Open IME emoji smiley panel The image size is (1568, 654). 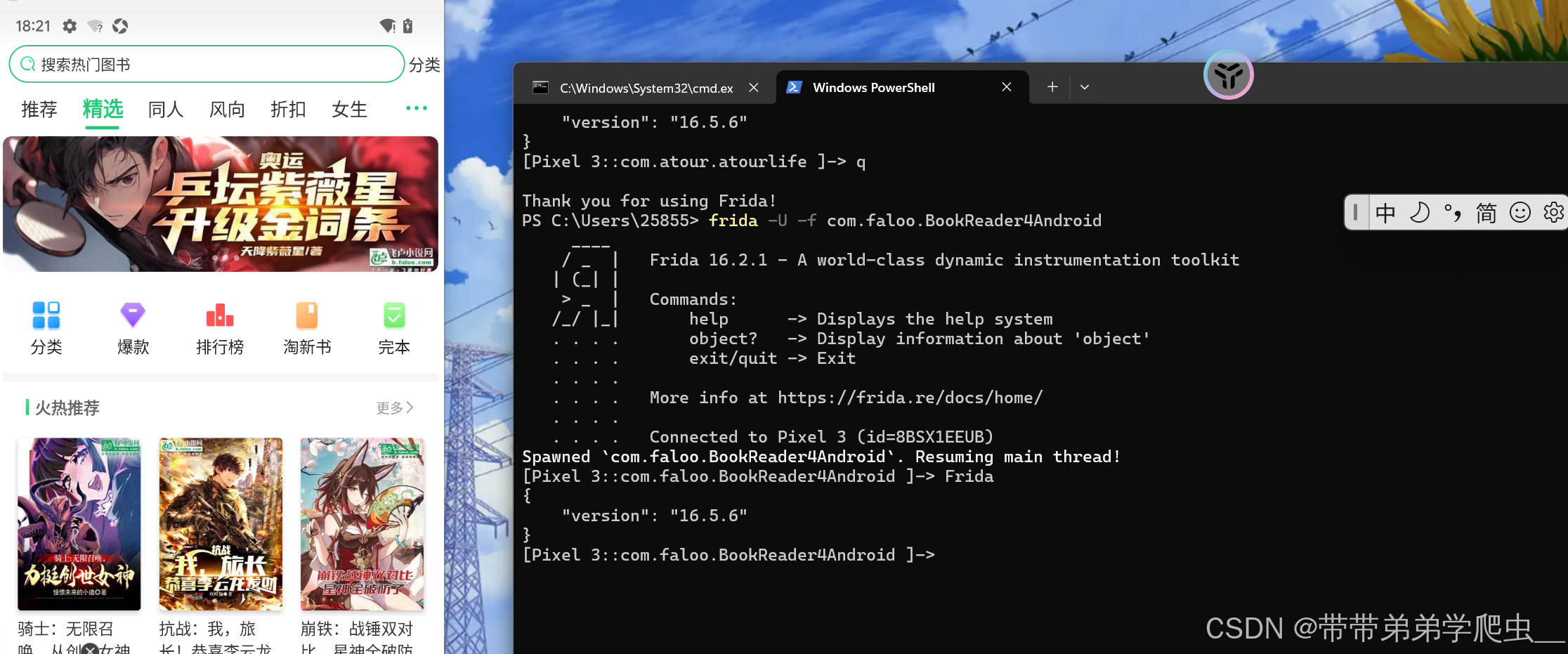tap(1520, 212)
